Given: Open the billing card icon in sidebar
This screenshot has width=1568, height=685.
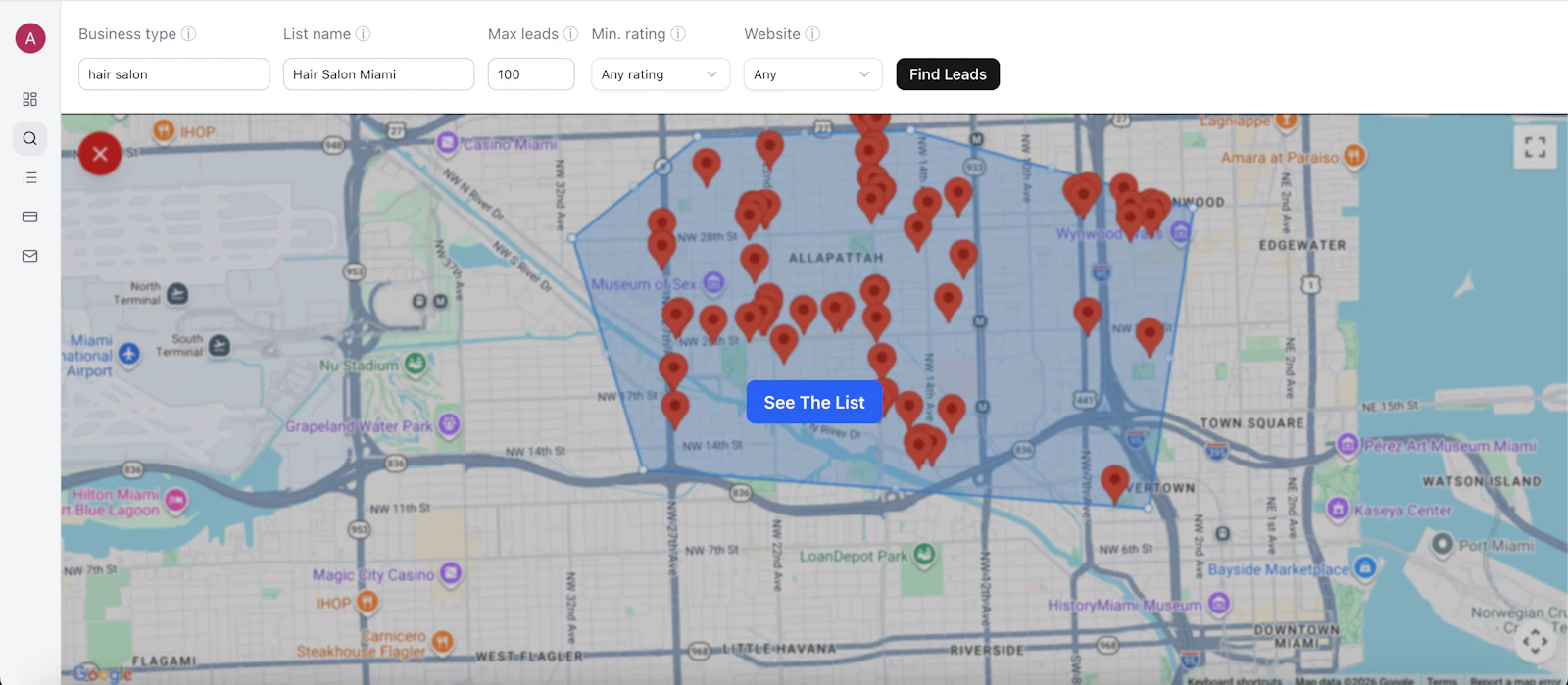Looking at the screenshot, I should coord(30,217).
